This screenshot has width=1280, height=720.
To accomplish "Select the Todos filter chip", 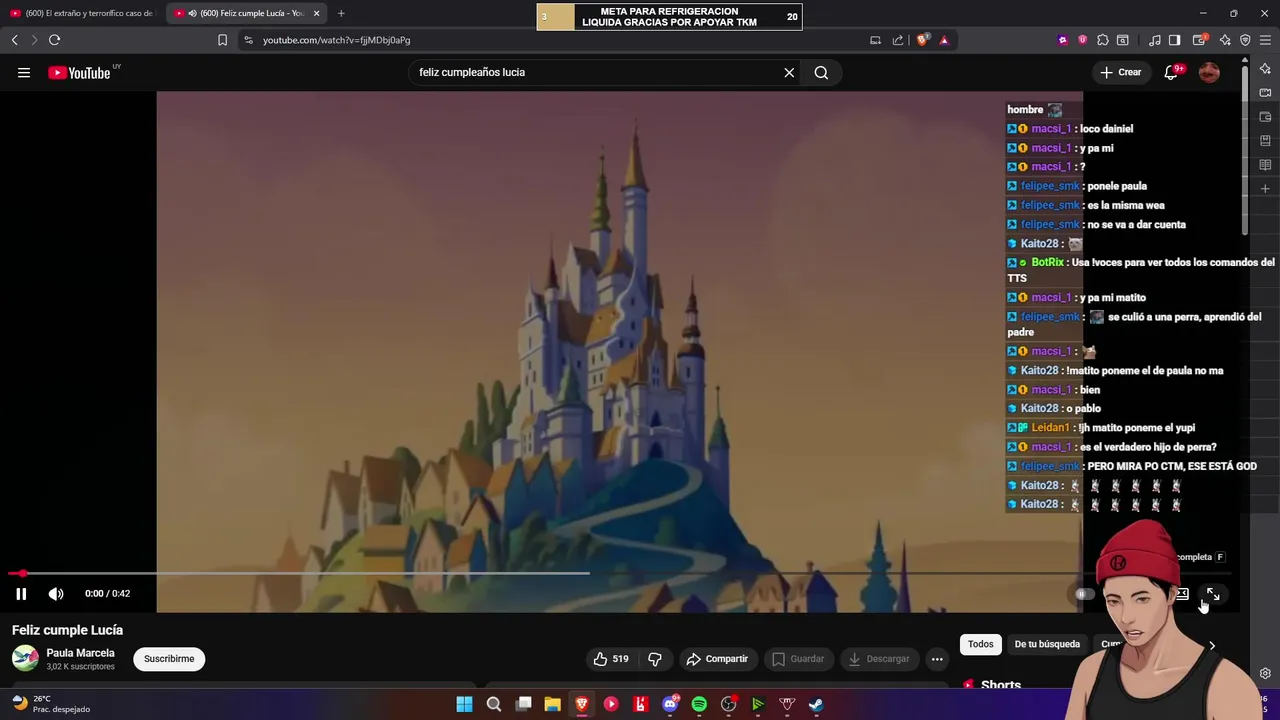I will [981, 644].
